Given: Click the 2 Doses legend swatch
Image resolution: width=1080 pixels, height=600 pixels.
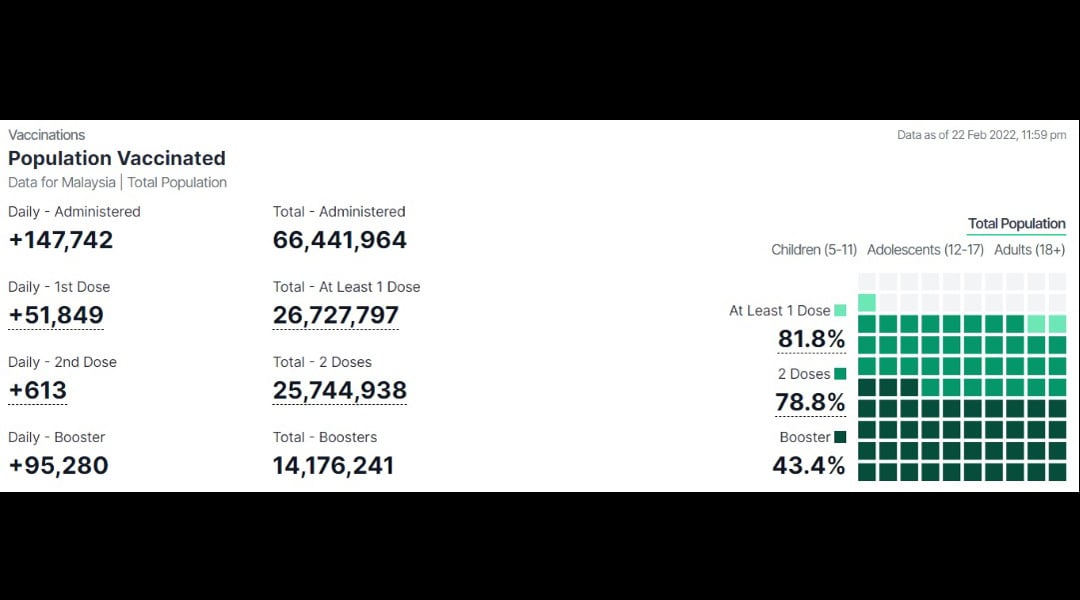Looking at the screenshot, I should [840, 374].
